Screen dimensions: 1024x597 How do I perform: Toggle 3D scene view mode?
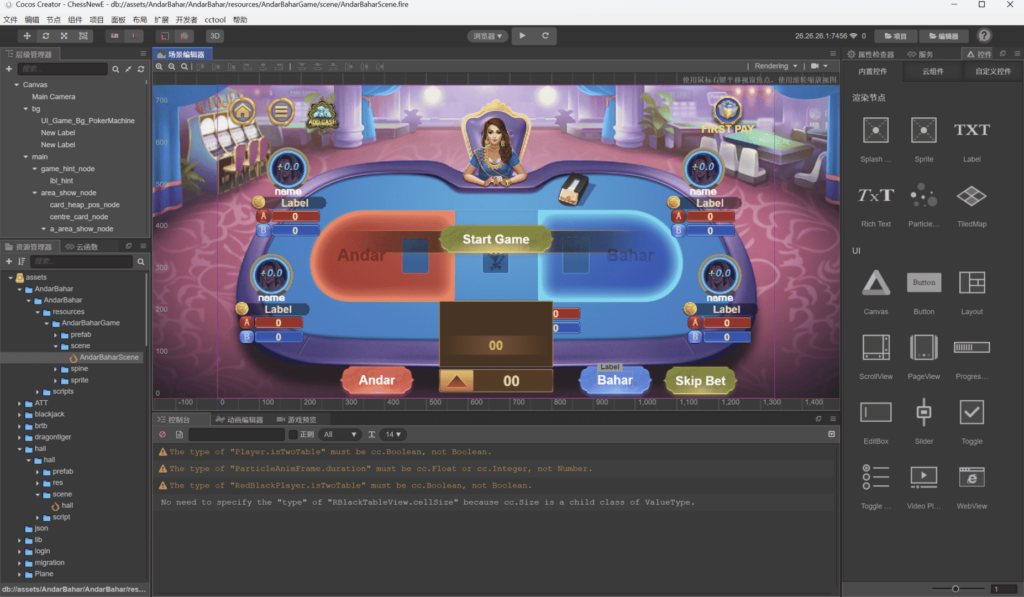point(213,35)
